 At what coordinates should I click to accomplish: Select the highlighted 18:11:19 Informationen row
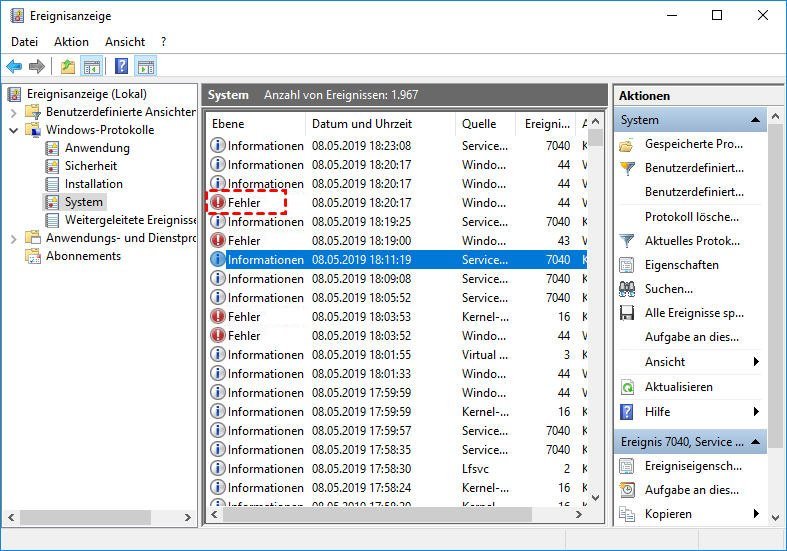point(397,259)
